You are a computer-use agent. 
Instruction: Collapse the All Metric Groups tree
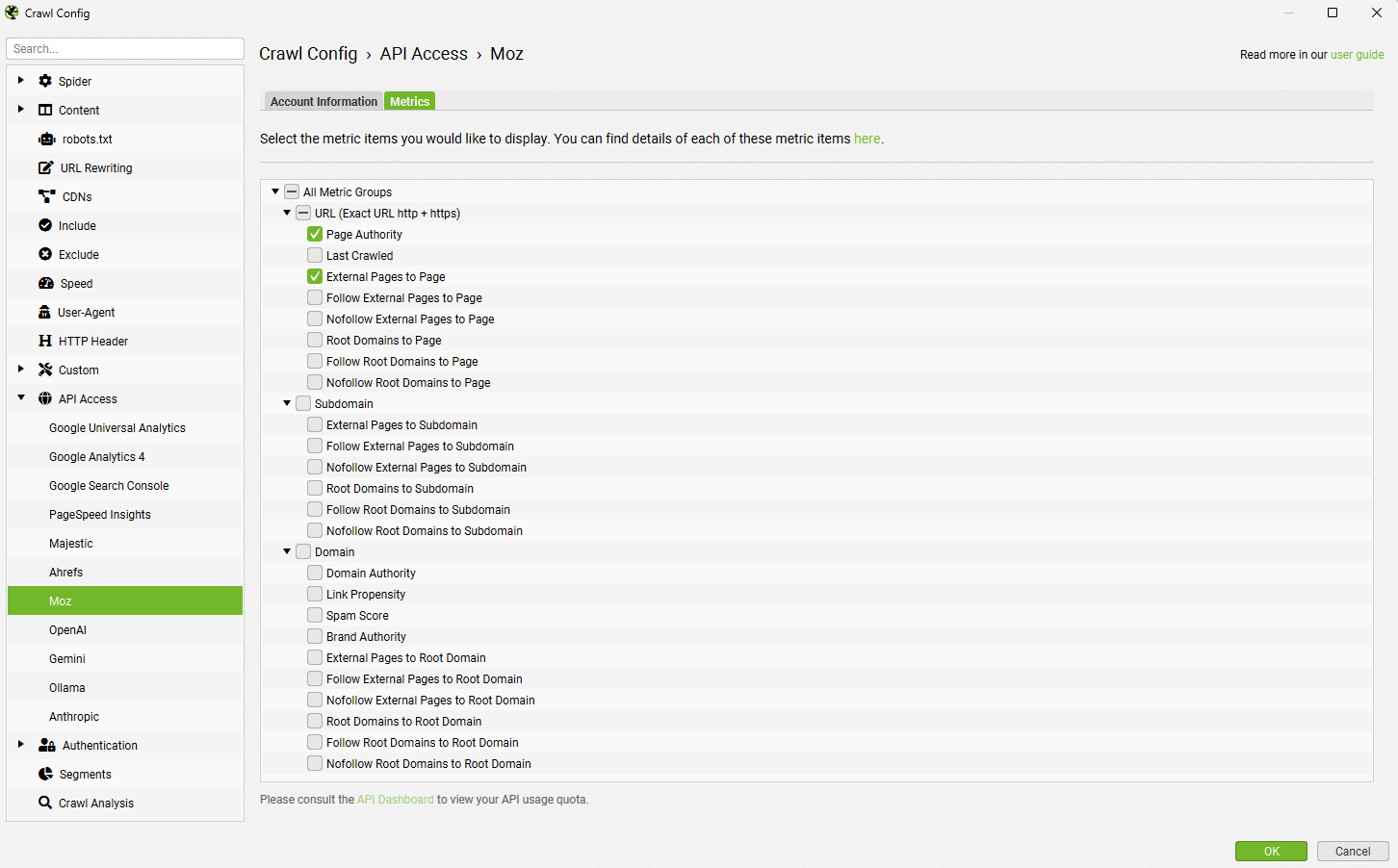point(275,191)
